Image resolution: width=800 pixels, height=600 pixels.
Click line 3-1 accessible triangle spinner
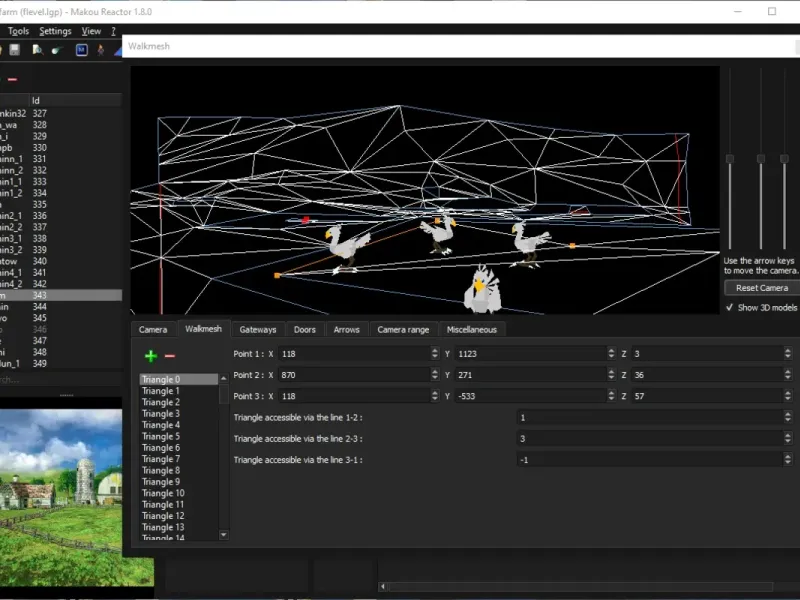788,460
